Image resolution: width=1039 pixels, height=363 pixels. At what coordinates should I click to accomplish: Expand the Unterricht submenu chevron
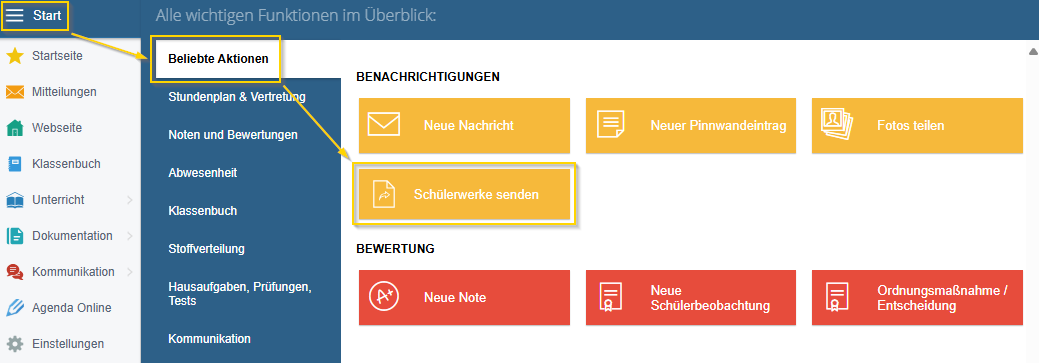tap(129, 200)
